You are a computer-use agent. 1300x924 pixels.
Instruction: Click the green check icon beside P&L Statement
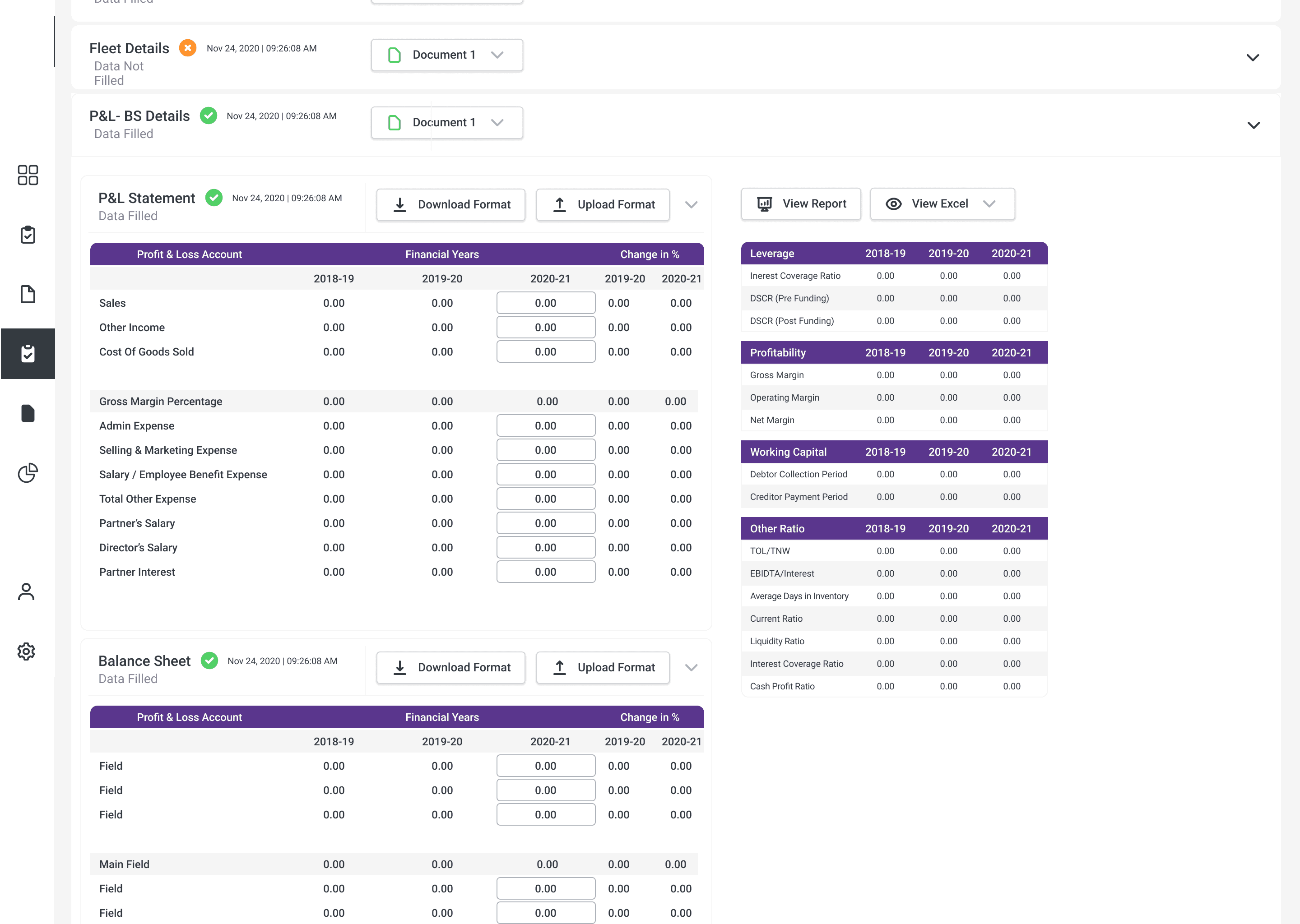tap(214, 198)
